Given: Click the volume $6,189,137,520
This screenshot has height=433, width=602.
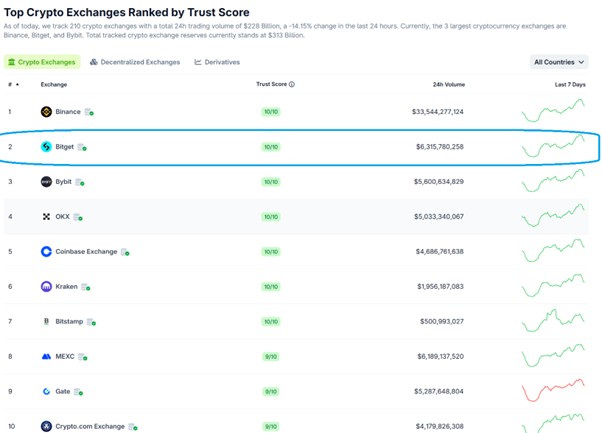Looking at the screenshot, I should click(x=440, y=356).
